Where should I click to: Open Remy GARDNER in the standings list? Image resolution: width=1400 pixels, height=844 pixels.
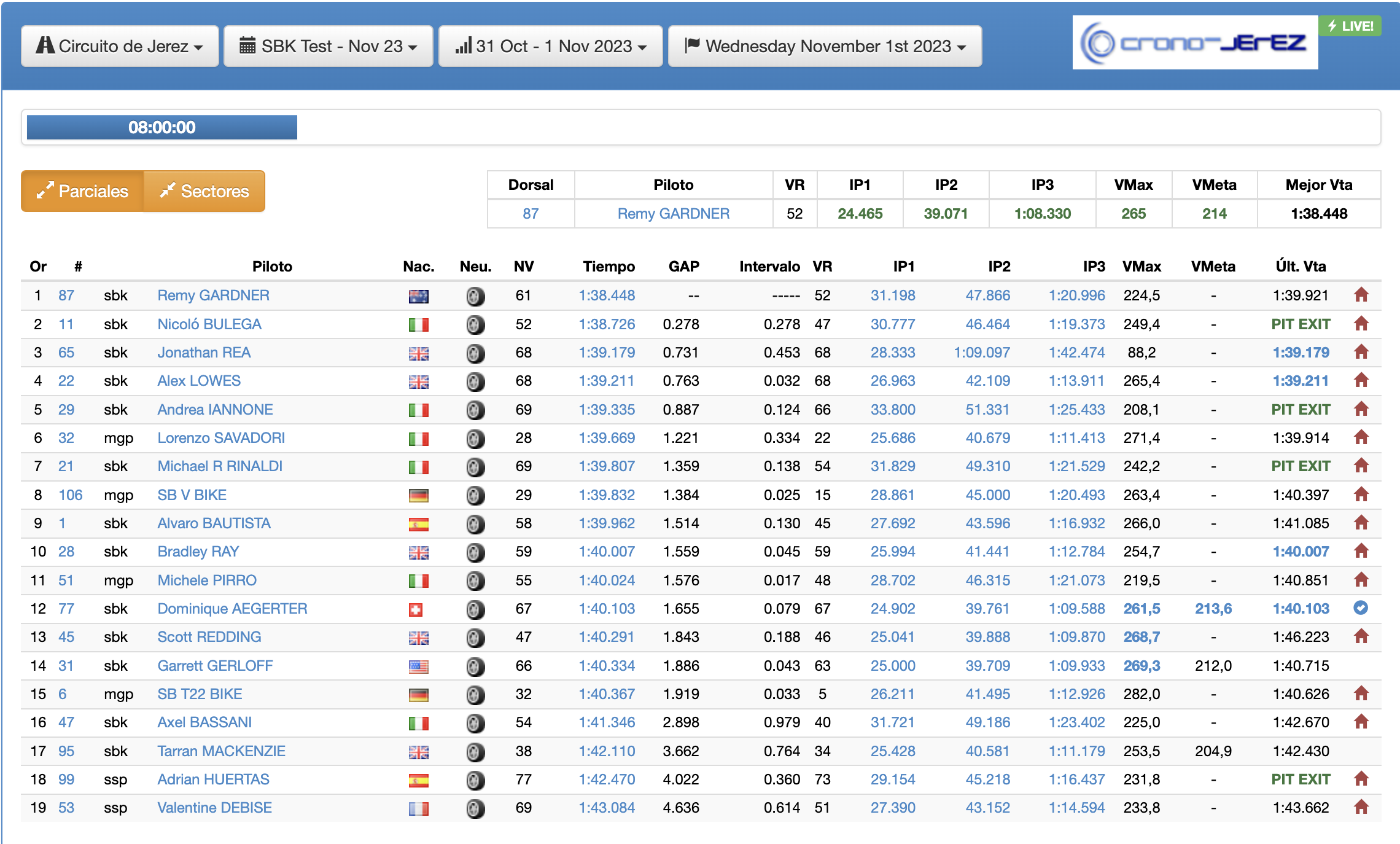click(x=214, y=295)
